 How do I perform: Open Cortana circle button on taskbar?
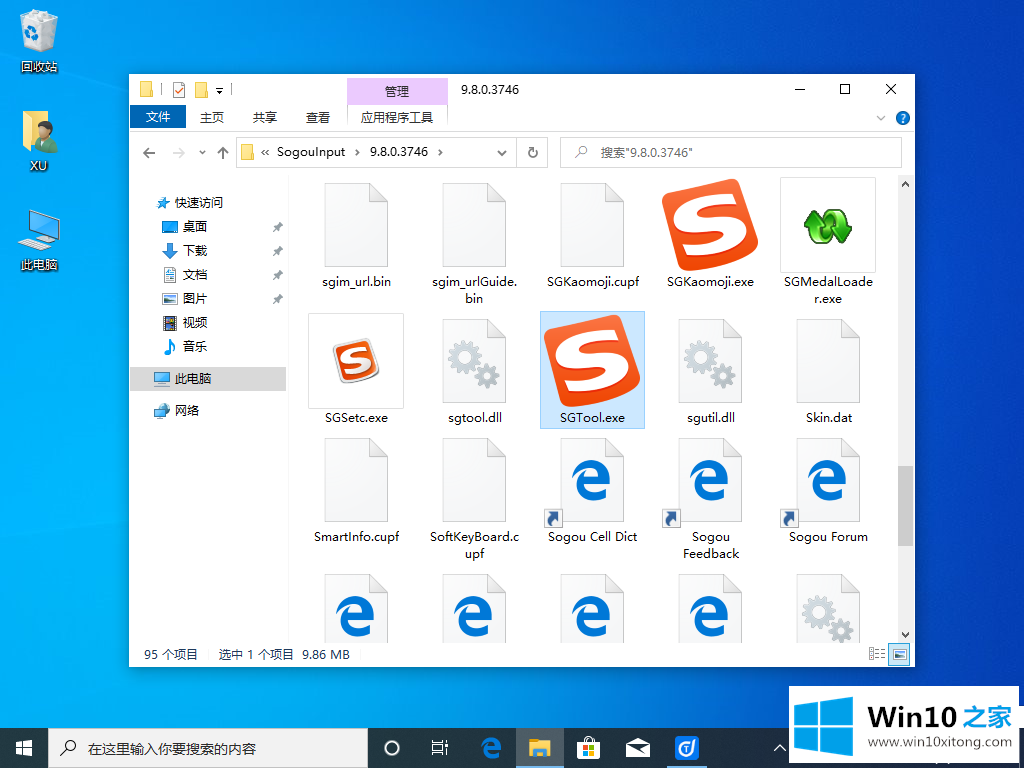pos(391,748)
